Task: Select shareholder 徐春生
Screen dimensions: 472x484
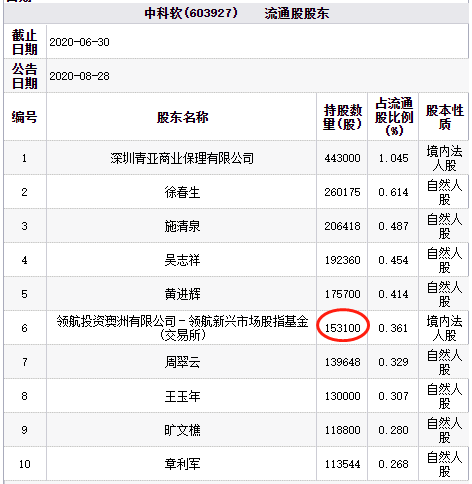Action: click(x=182, y=192)
